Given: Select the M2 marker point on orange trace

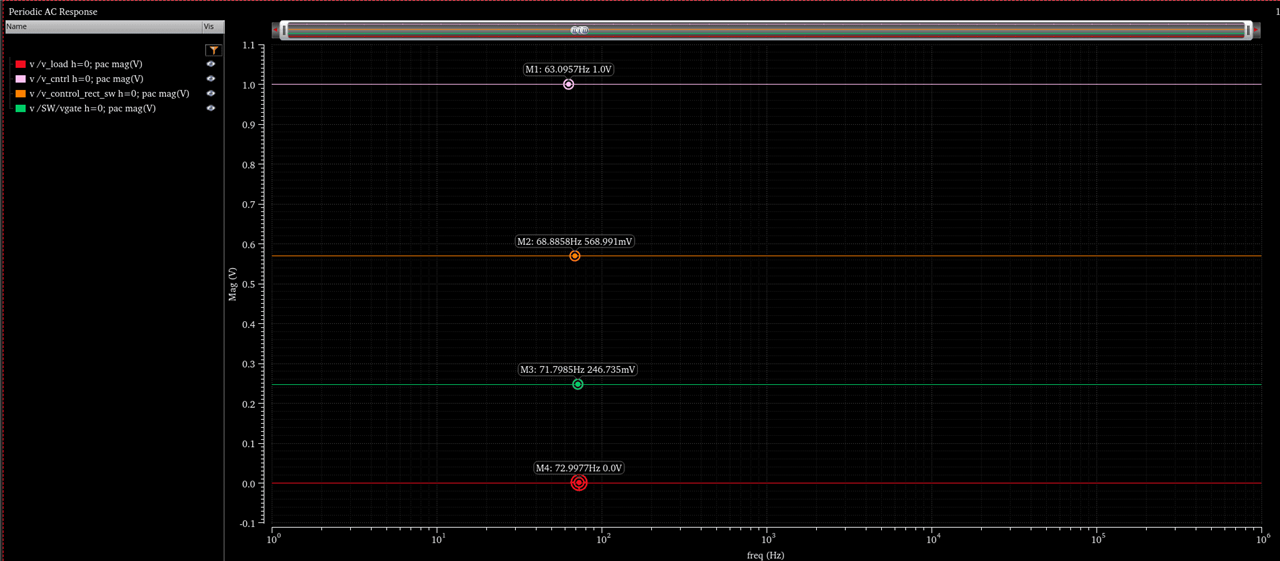Looking at the screenshot, I should click(575, 256).
